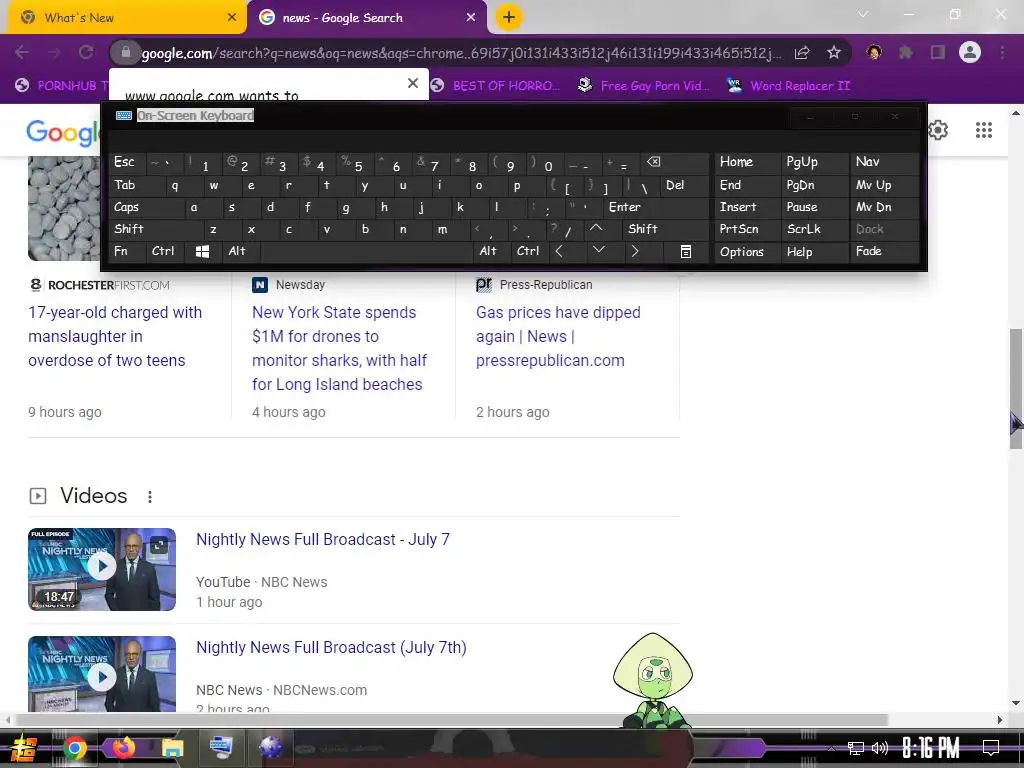The width and height of the screenshot is (1024, 768).
Task: Click the pills news image thumbnail
Action: pyautogui.click(x=64, y=208)
